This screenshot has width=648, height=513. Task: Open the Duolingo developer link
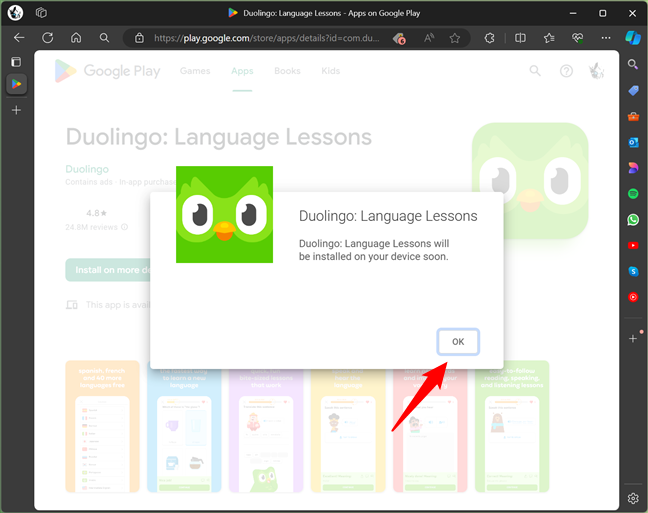pyautogui.click(x=87, y=169)
